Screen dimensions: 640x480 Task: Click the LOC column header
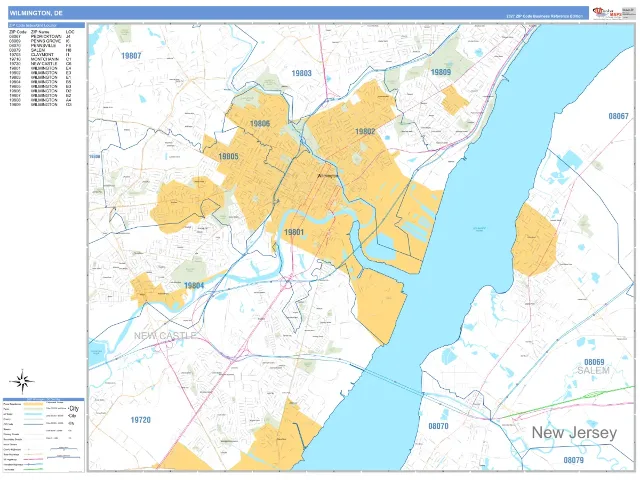pyautogui.click(x=70, y=32)
